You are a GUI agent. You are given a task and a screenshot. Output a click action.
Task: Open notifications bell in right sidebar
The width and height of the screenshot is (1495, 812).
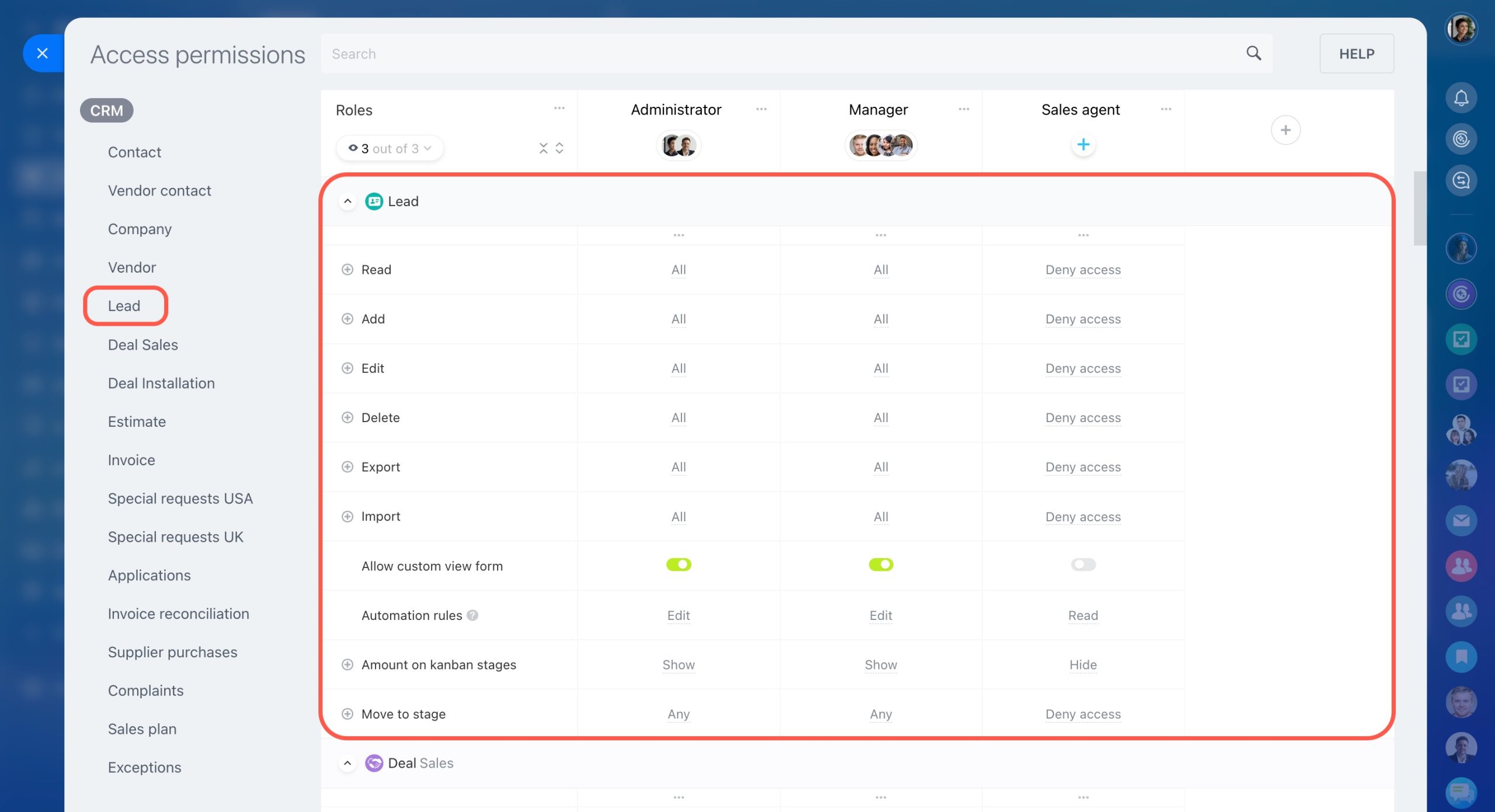pyautogui.click(x=1461, y=97)
